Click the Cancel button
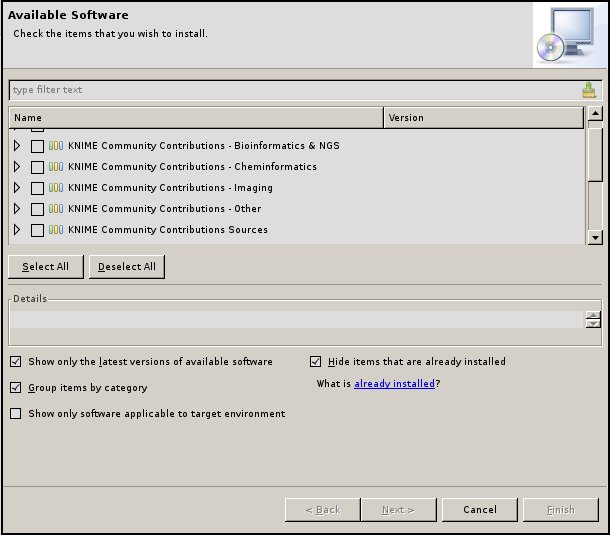The width and height of the screenshot is (610, 535). [480, 510]
